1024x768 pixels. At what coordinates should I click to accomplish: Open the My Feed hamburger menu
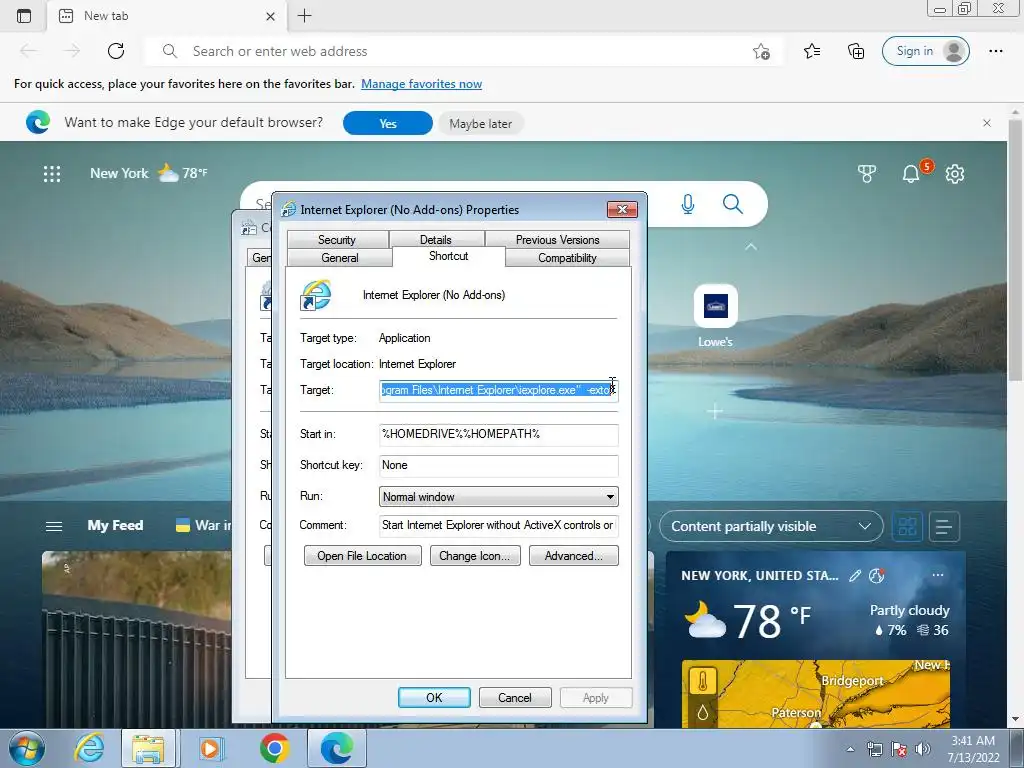tap(54, 526)
